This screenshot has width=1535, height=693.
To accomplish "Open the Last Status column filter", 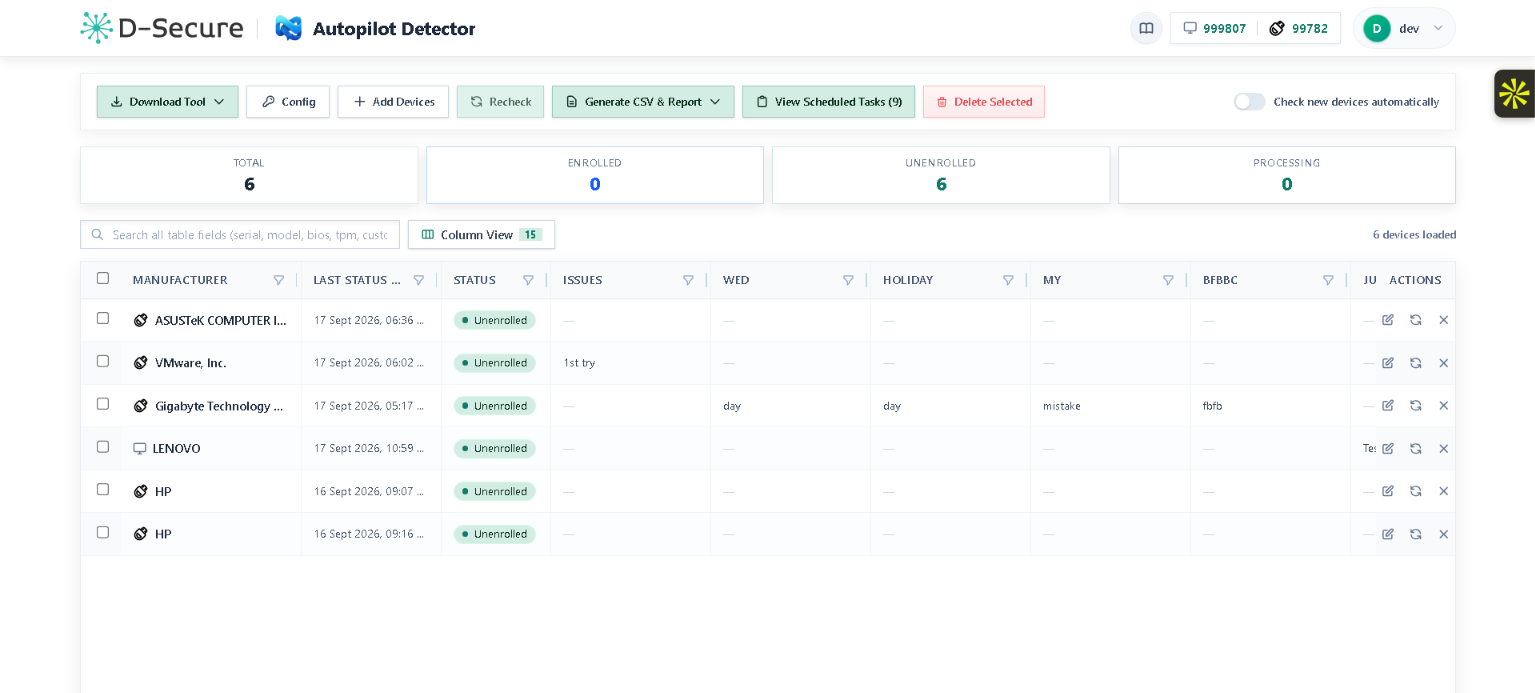I will pos(419,280).
